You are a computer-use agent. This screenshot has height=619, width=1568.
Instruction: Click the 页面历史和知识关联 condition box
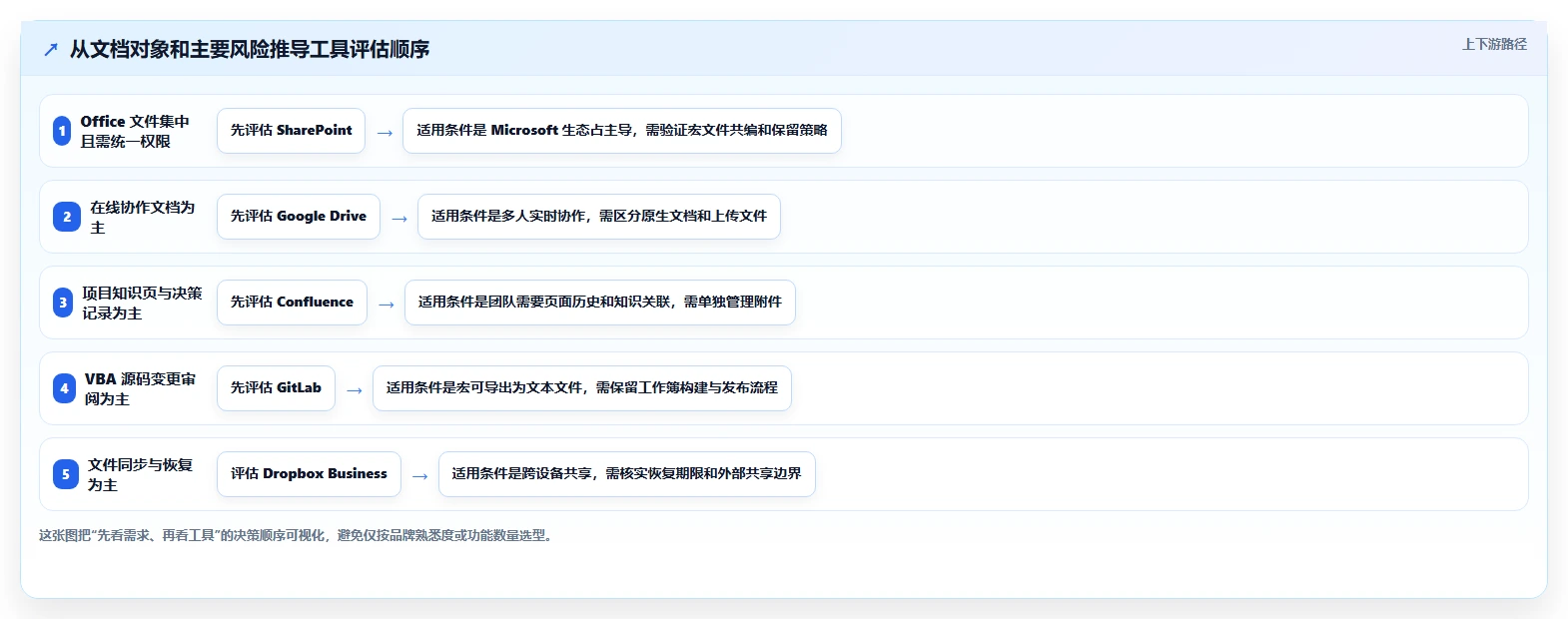tap(600, 303)
